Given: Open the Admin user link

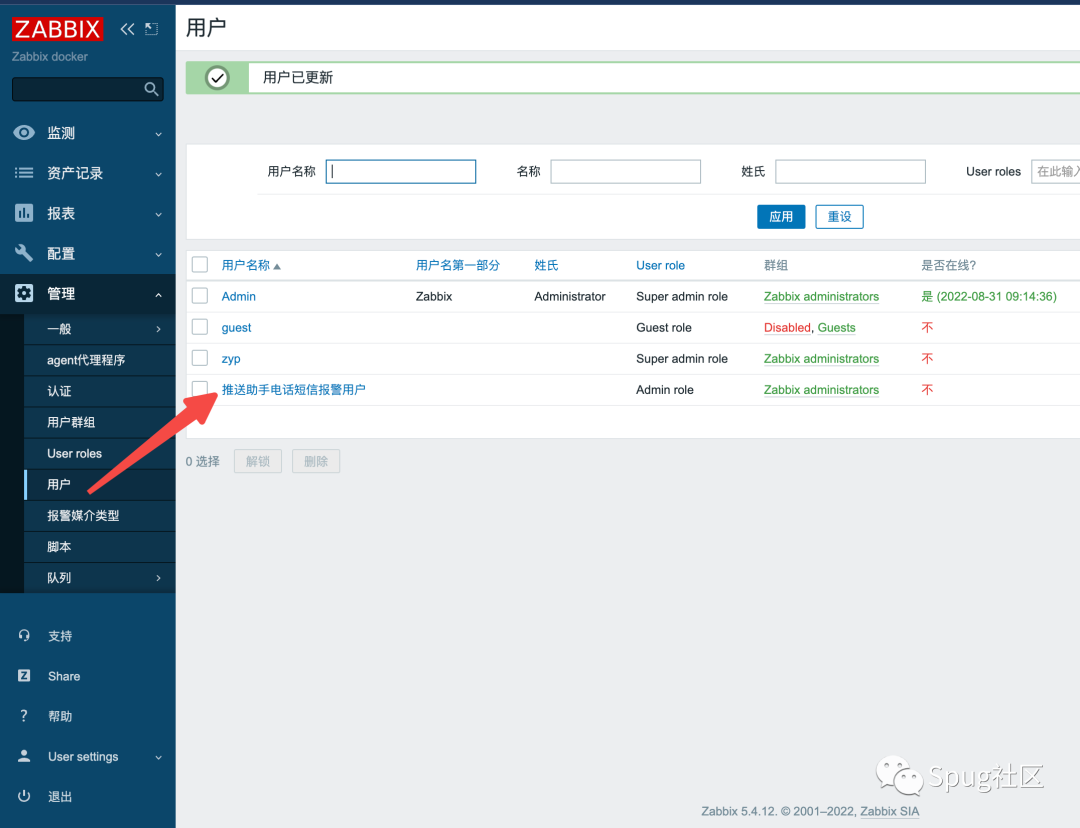Looking at the screenshot, I should [238, 296].
